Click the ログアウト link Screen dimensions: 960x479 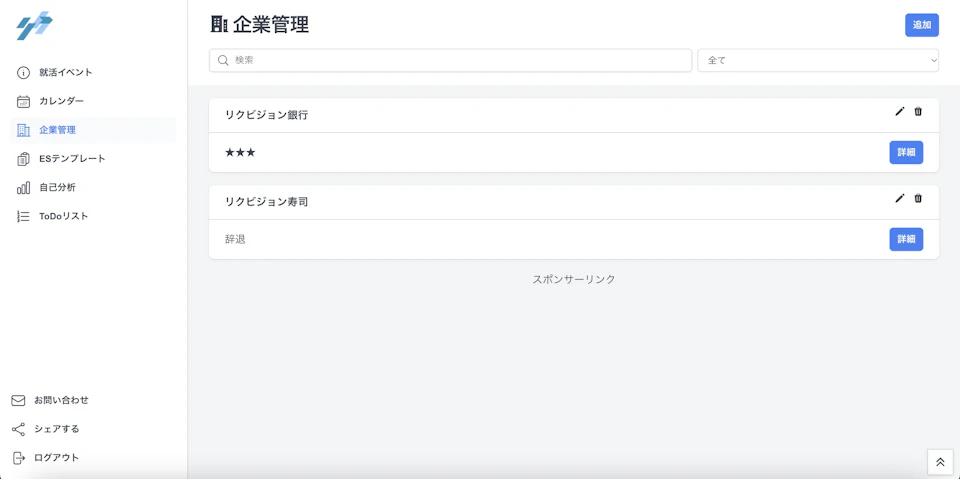(56, 458)
